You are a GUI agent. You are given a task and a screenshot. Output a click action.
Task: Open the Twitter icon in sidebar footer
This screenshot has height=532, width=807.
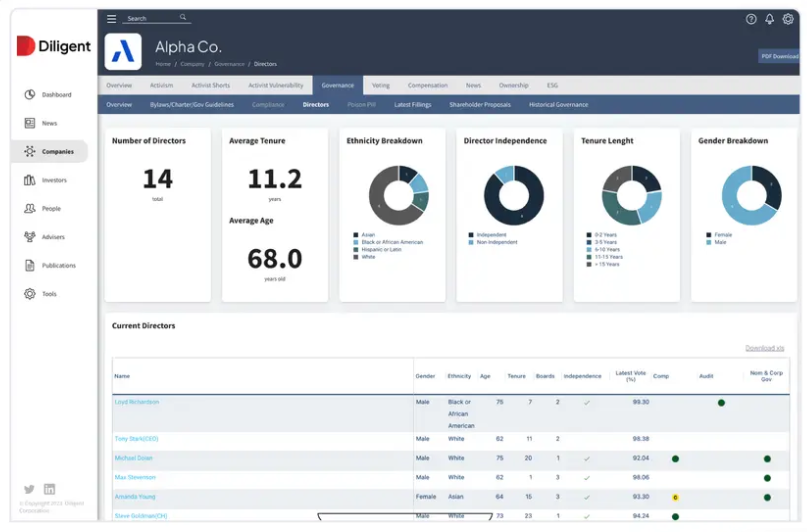tap(29, 489)
